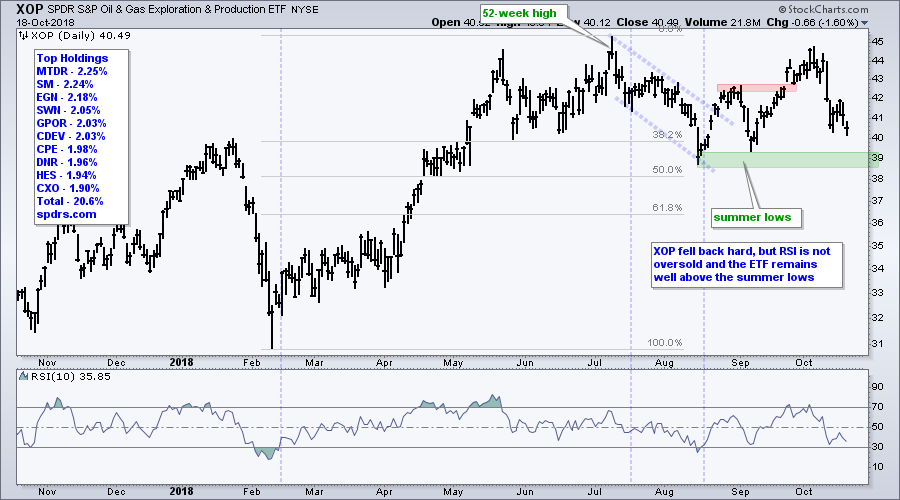The height and width of the screenshot is (500, 900).
Task: Click the 'spdrs.com' source text
Action: click(x=67, y=214)
